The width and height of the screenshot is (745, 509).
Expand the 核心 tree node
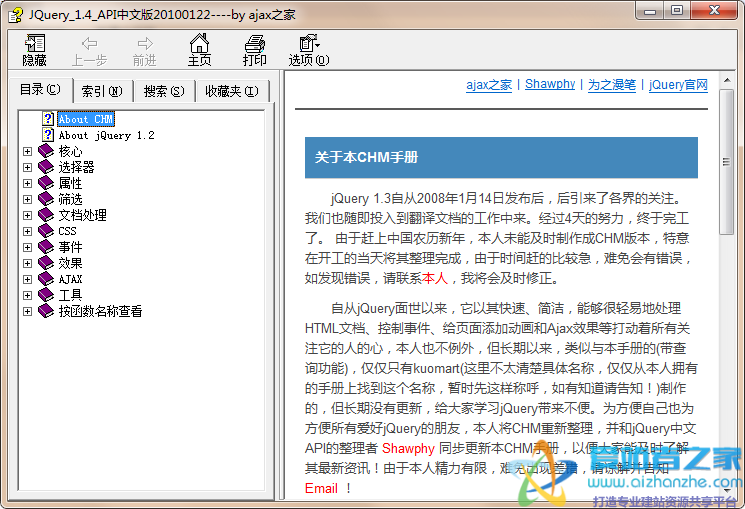point(28,152)
